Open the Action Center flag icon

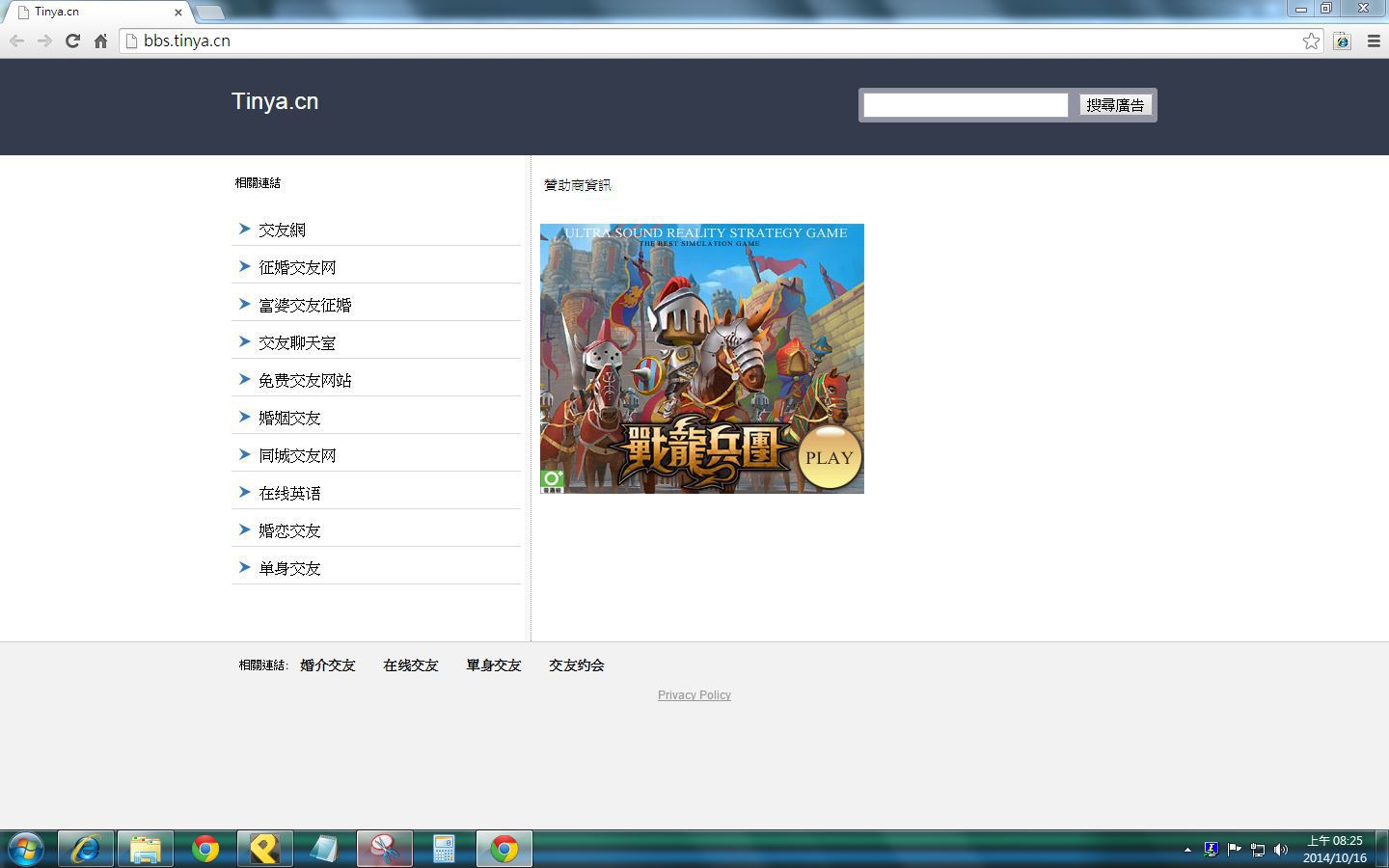pos(1234,850)
